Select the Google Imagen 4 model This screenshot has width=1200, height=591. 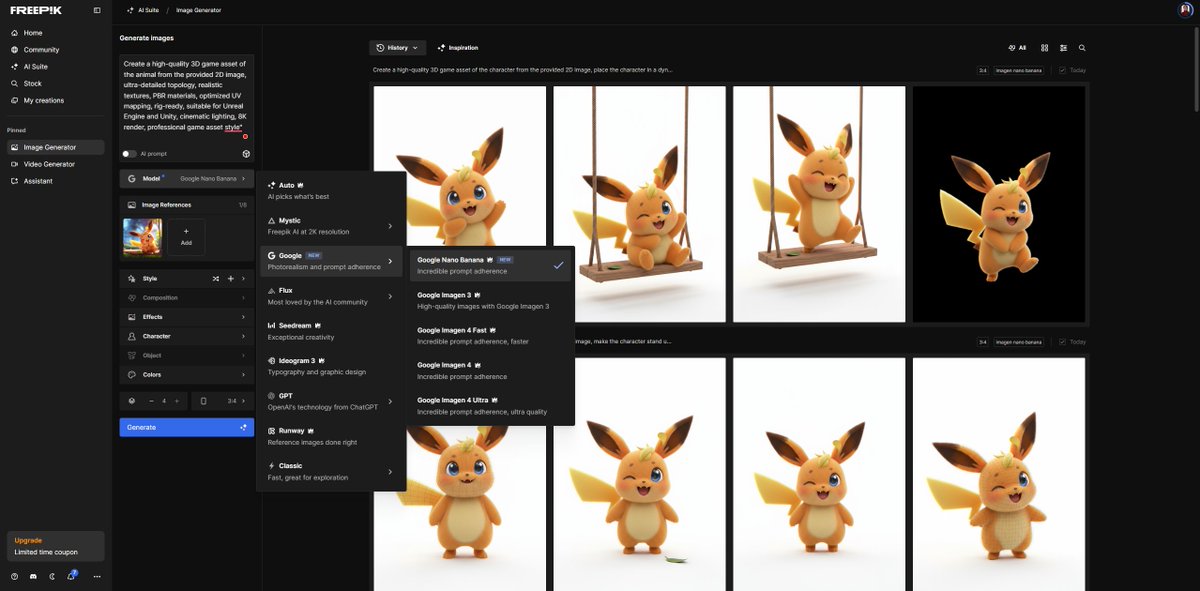[x=490, y=371]
